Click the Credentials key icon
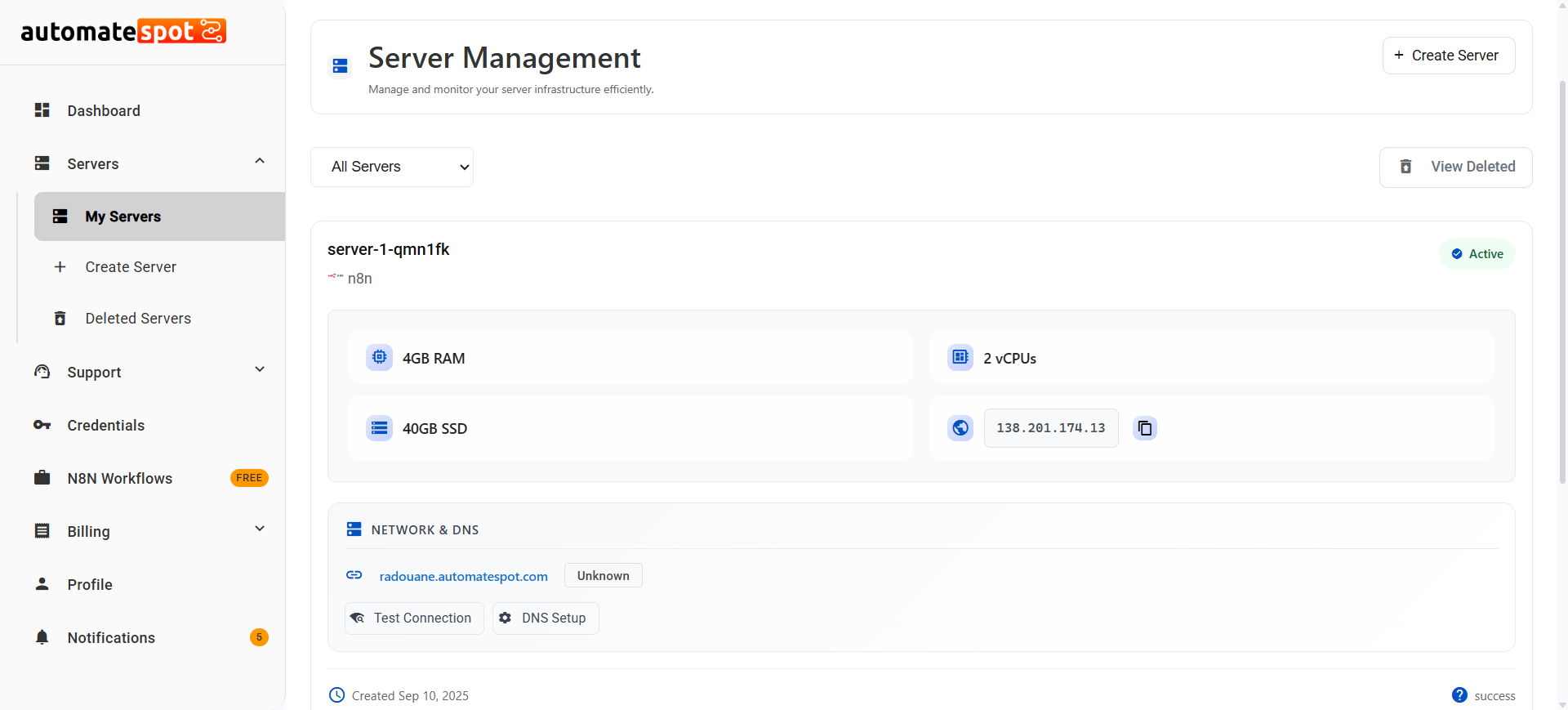 (42, 425)
